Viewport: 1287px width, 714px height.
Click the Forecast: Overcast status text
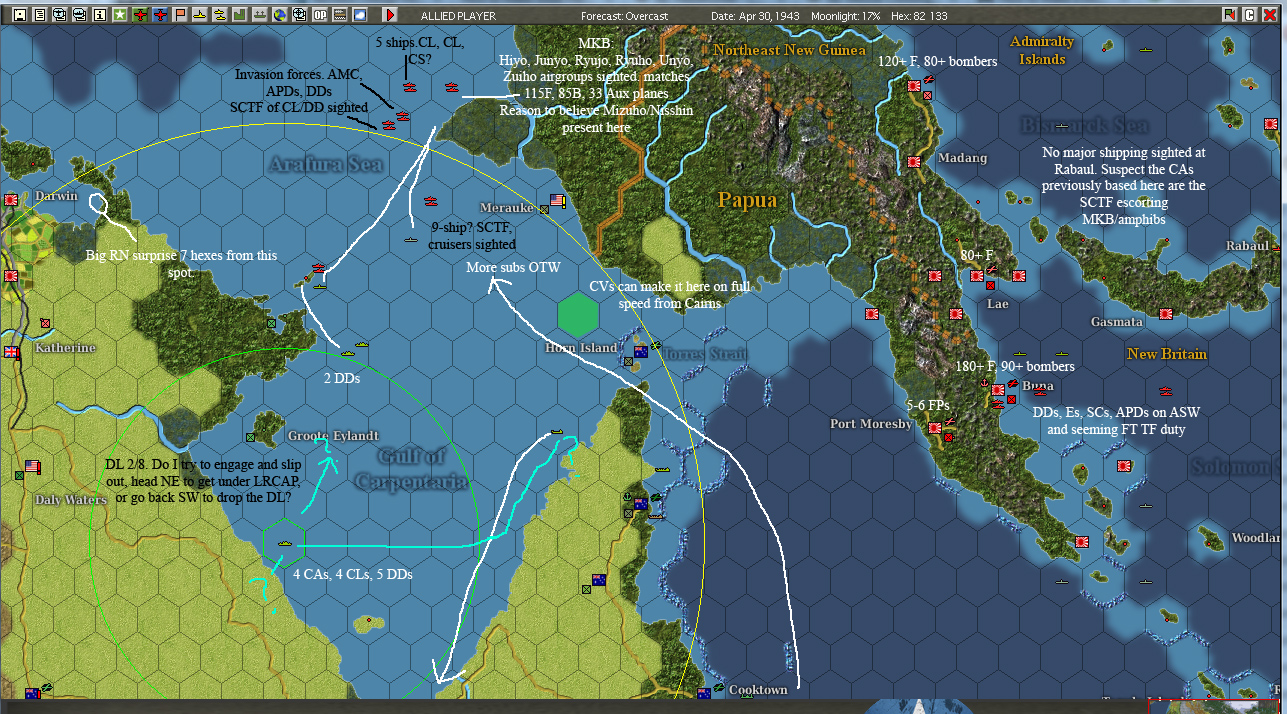click(x=624, y=16)
